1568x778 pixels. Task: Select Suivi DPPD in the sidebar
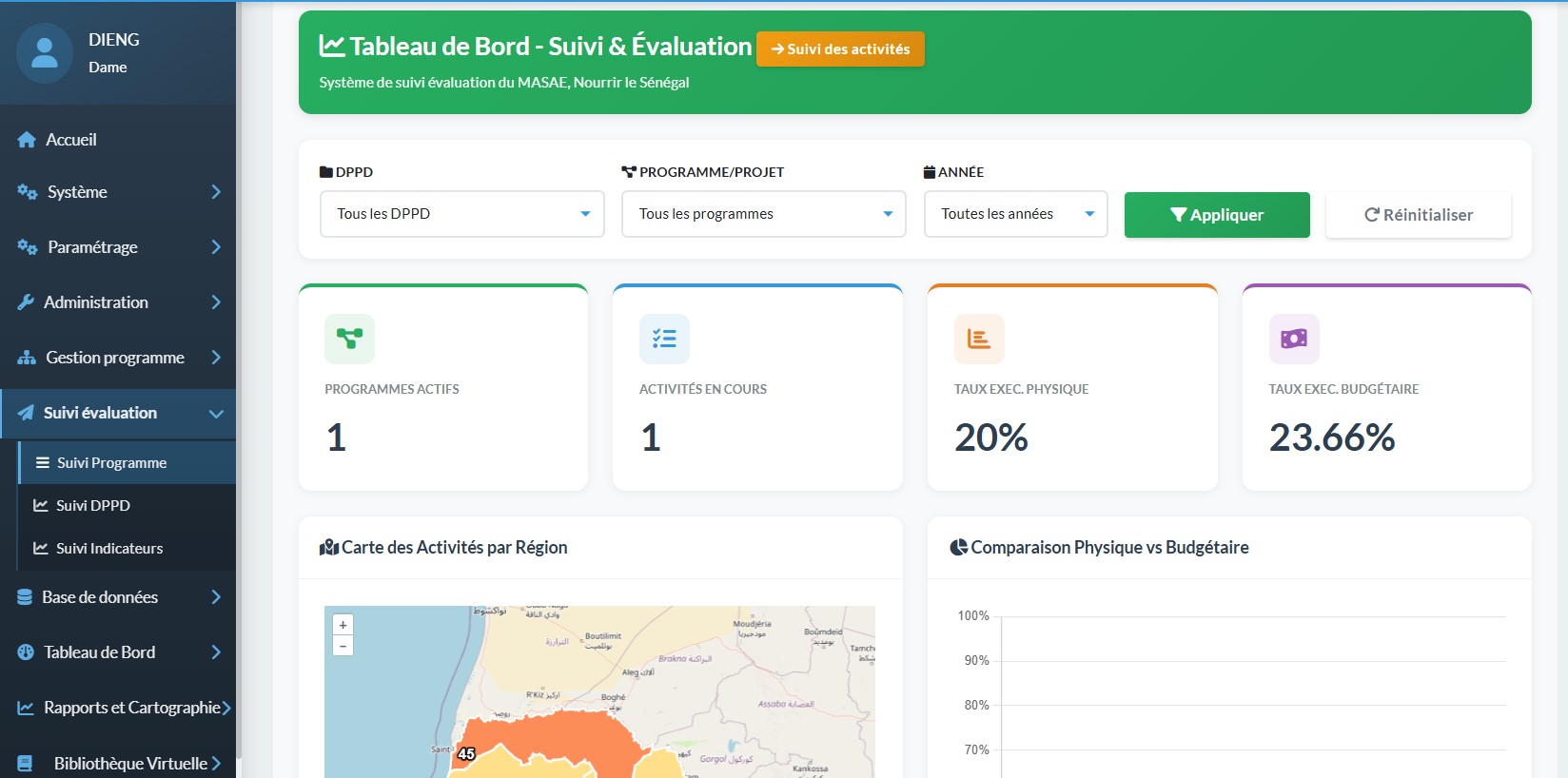(x=93, y=505)
